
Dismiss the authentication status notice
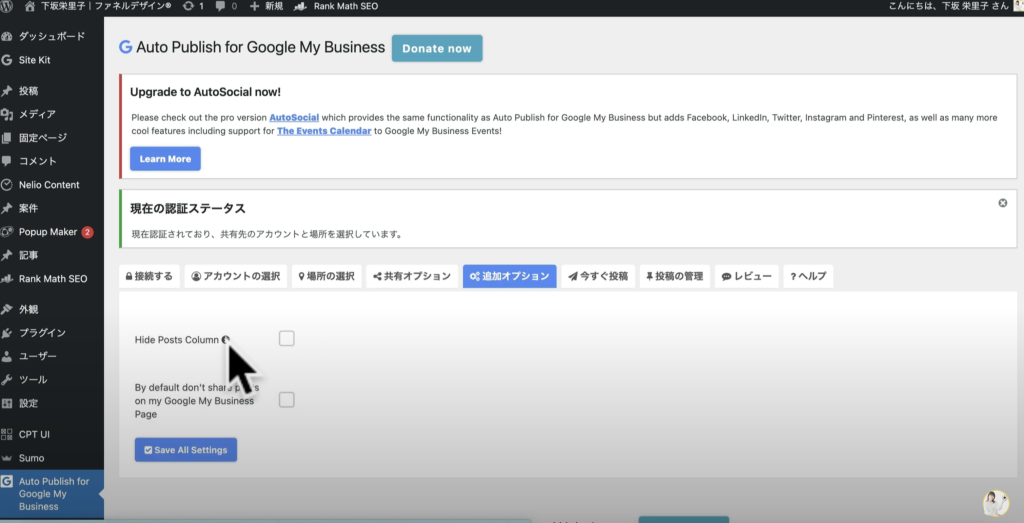tap(1002, 203)
